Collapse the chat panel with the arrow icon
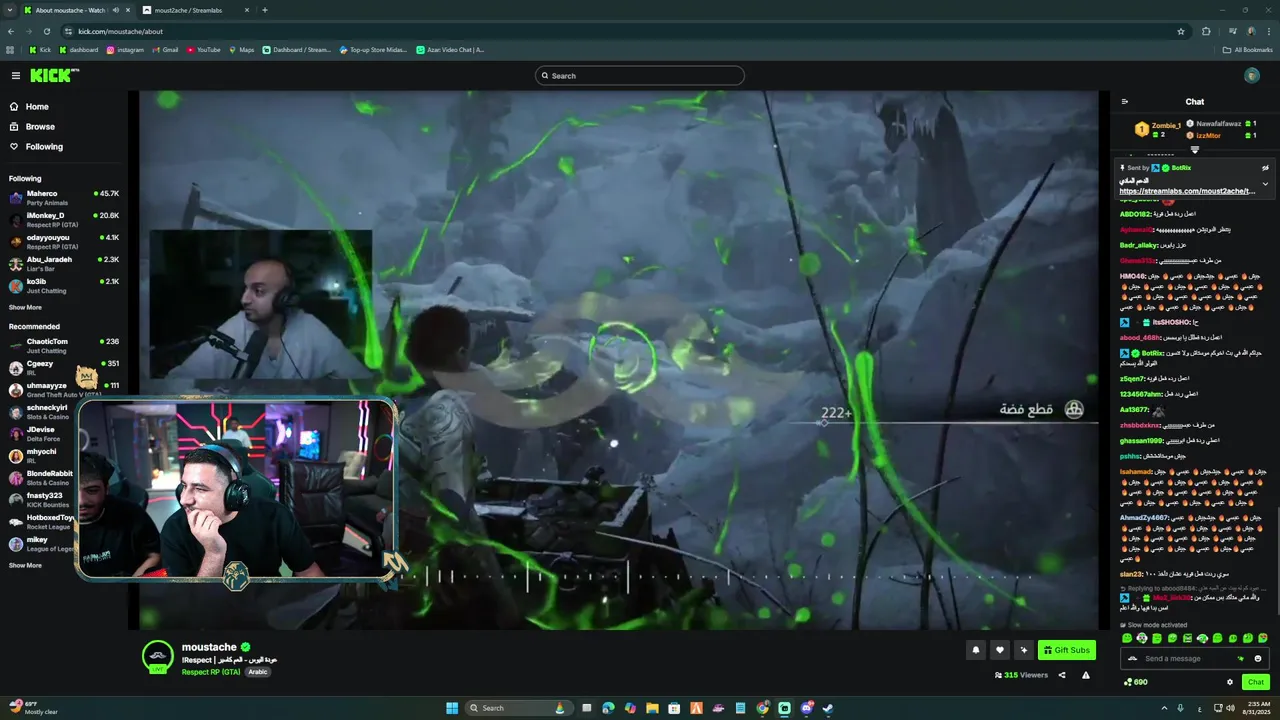 [1125, 101]
